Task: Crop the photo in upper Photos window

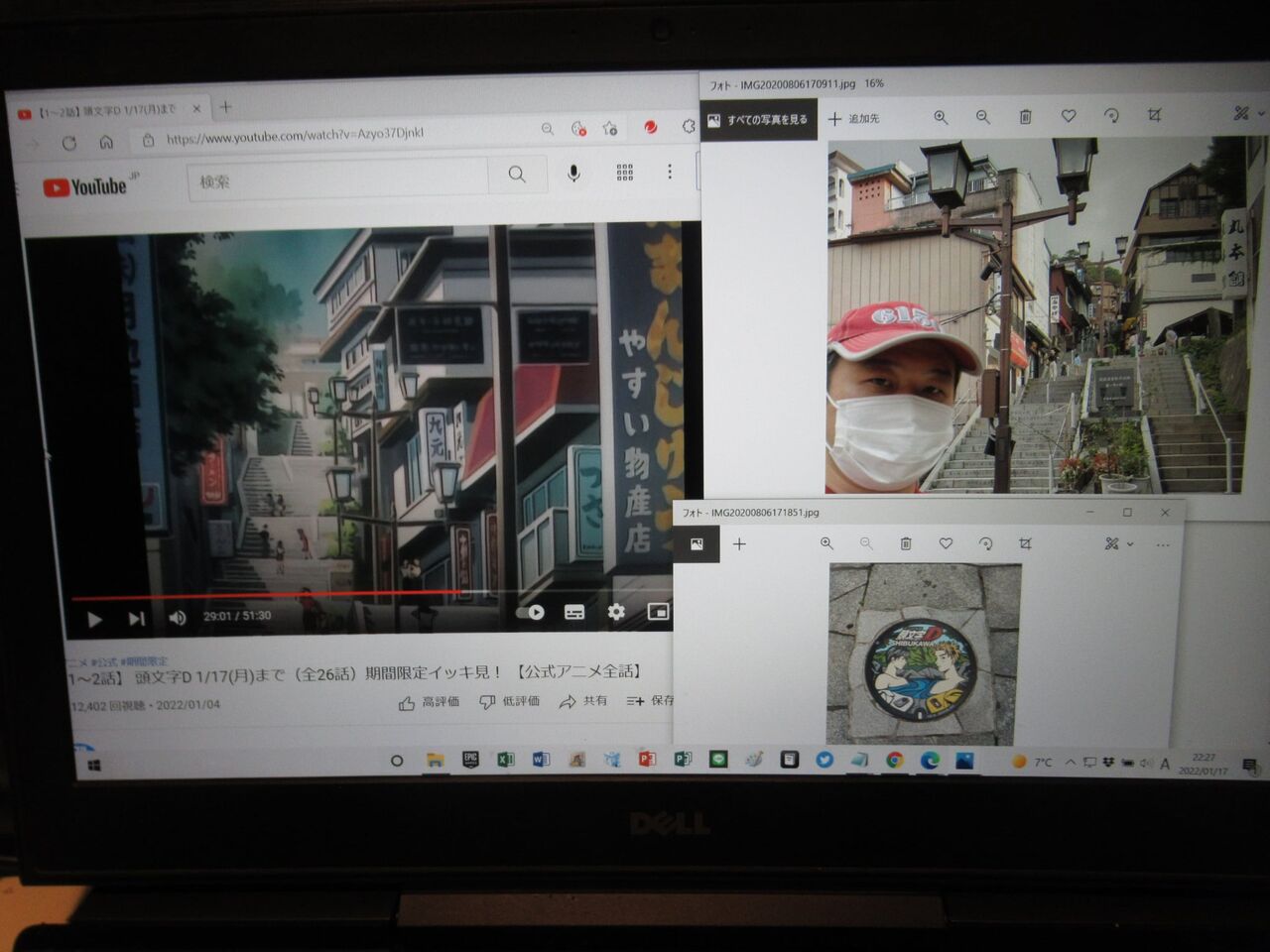Action: tap(1154, 115)
